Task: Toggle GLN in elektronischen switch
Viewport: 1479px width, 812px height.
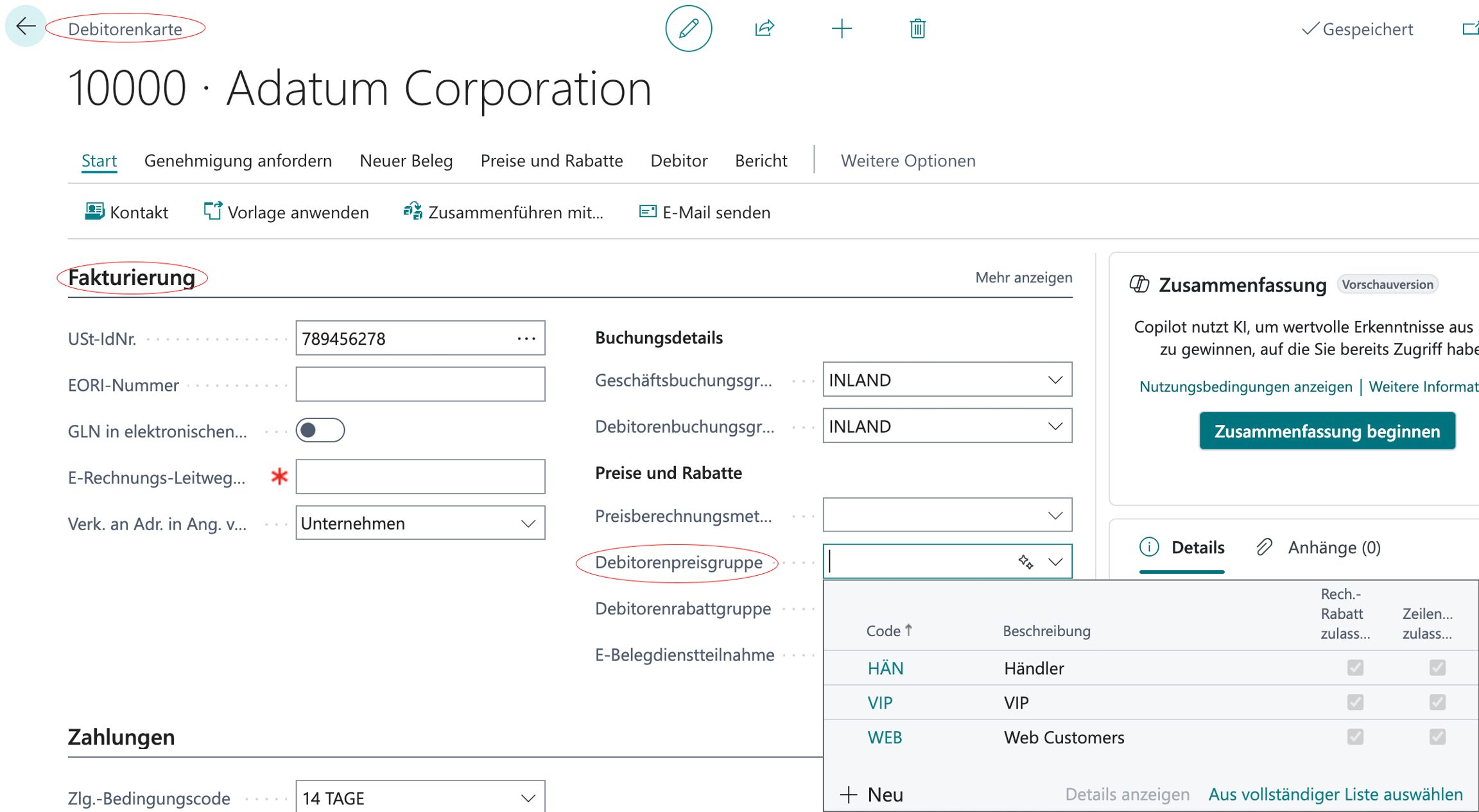Action: click(x=320, y=431)
